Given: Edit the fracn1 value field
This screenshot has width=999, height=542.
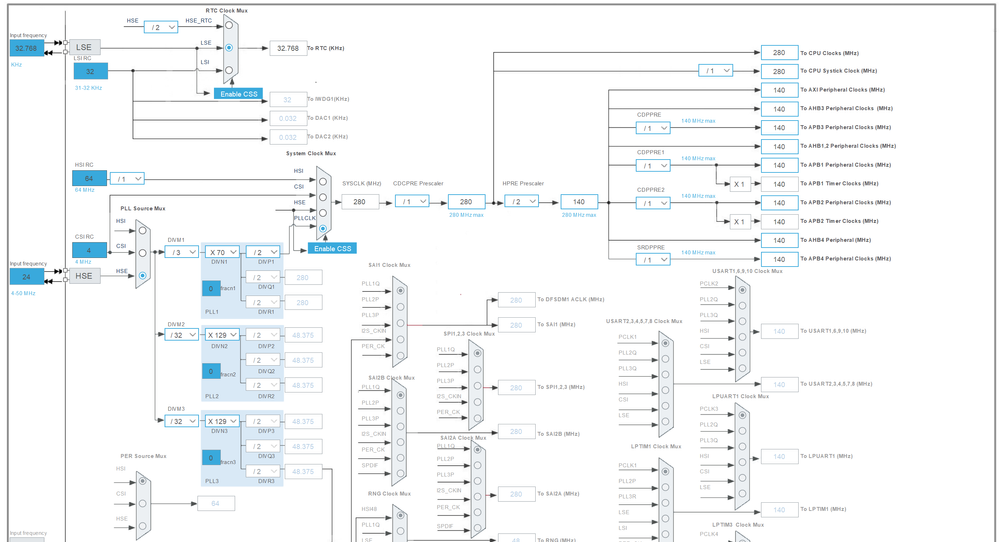Looking at the screenshot, I should point(211,289).
